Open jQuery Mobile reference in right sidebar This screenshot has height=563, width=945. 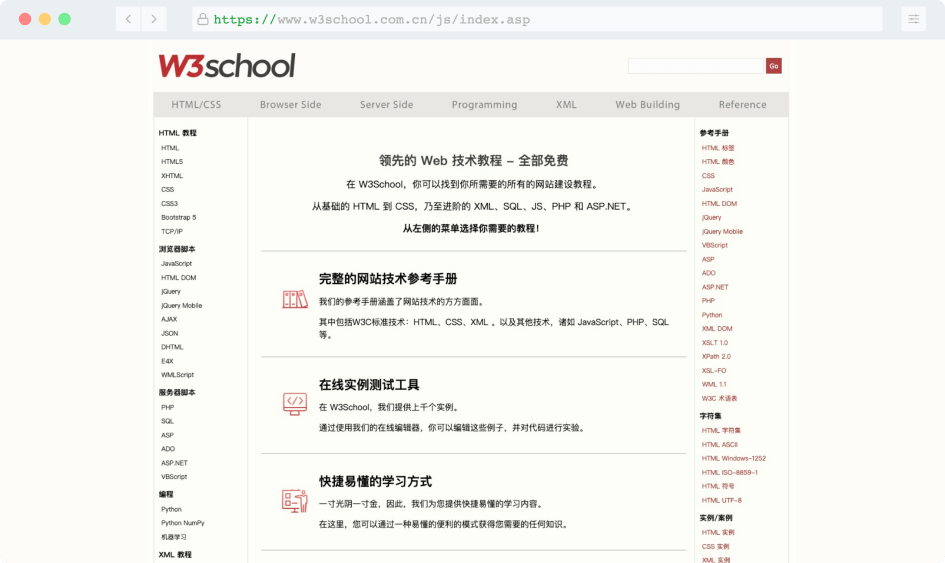click(x=722, y=231)
